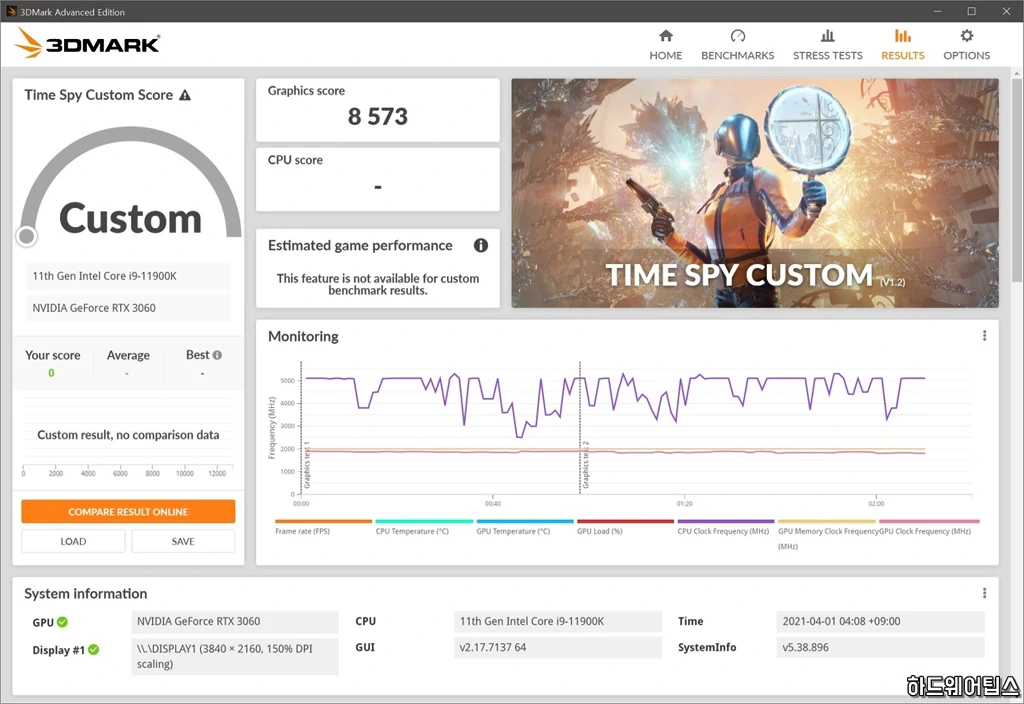Switch to the STRESS TESTS tab label

click(827, 56)
